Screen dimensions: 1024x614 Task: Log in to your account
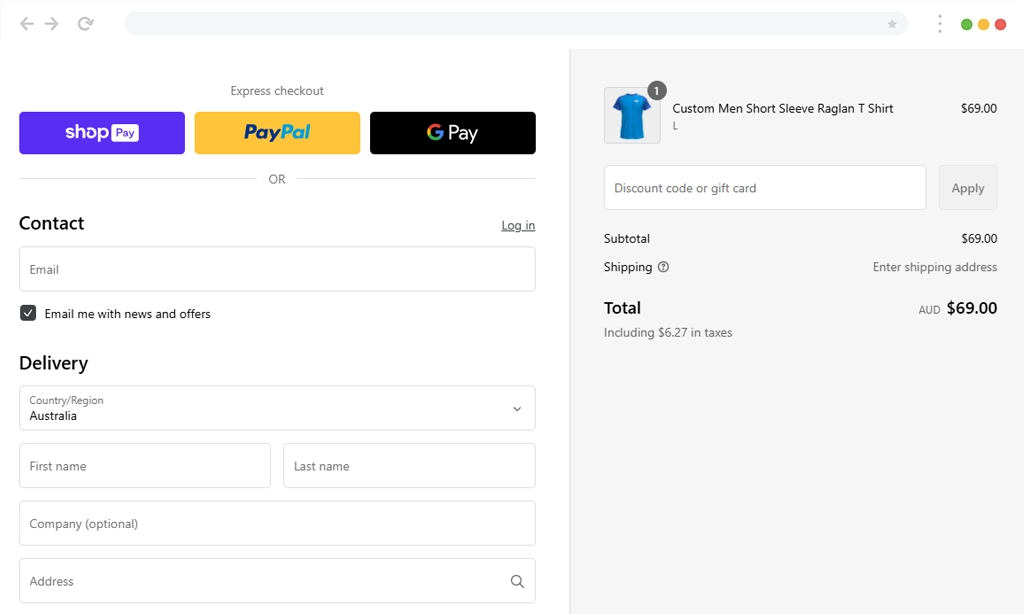[518, 225]
